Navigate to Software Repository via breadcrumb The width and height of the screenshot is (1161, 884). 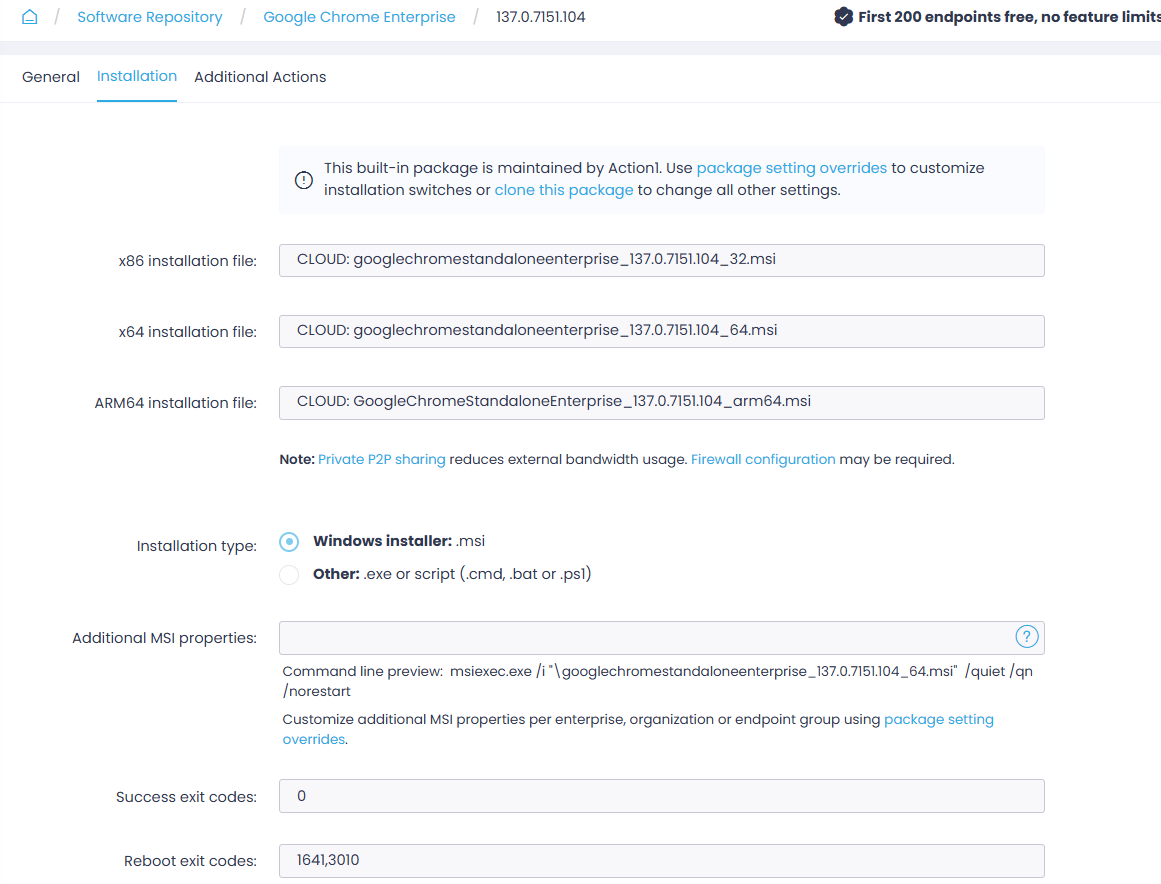150,16
